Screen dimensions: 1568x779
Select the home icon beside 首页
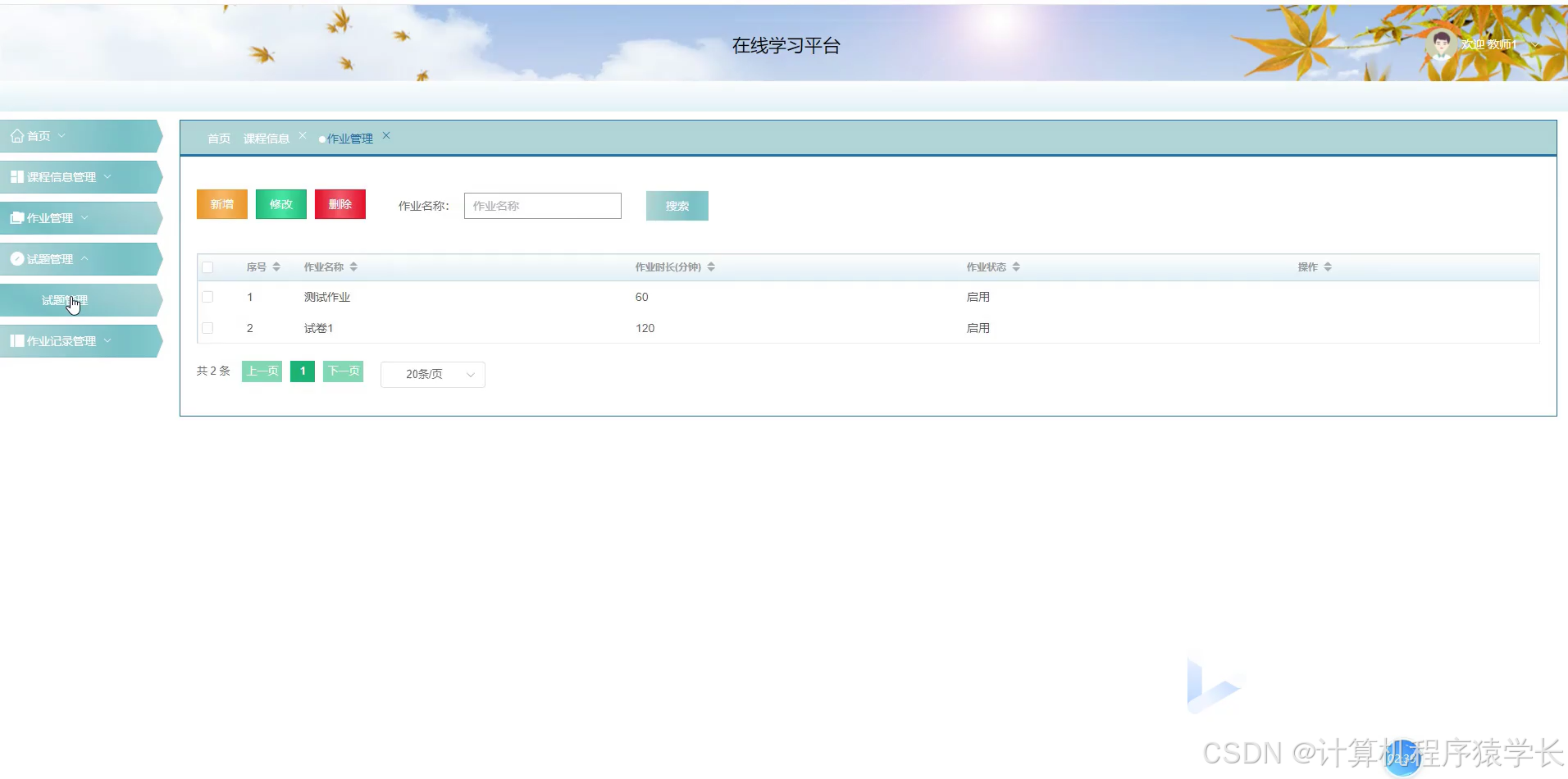(16, 135)
